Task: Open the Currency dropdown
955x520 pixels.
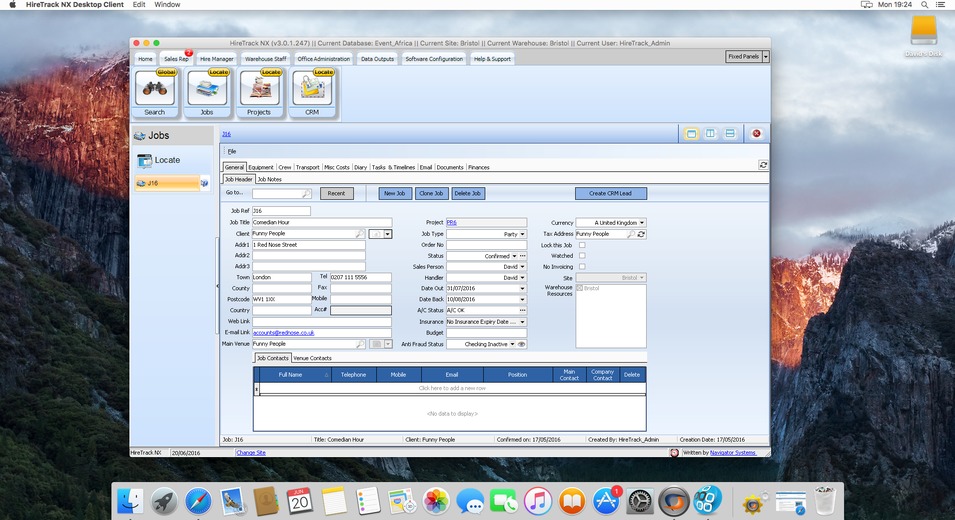Action: click(x=641, y=223)
